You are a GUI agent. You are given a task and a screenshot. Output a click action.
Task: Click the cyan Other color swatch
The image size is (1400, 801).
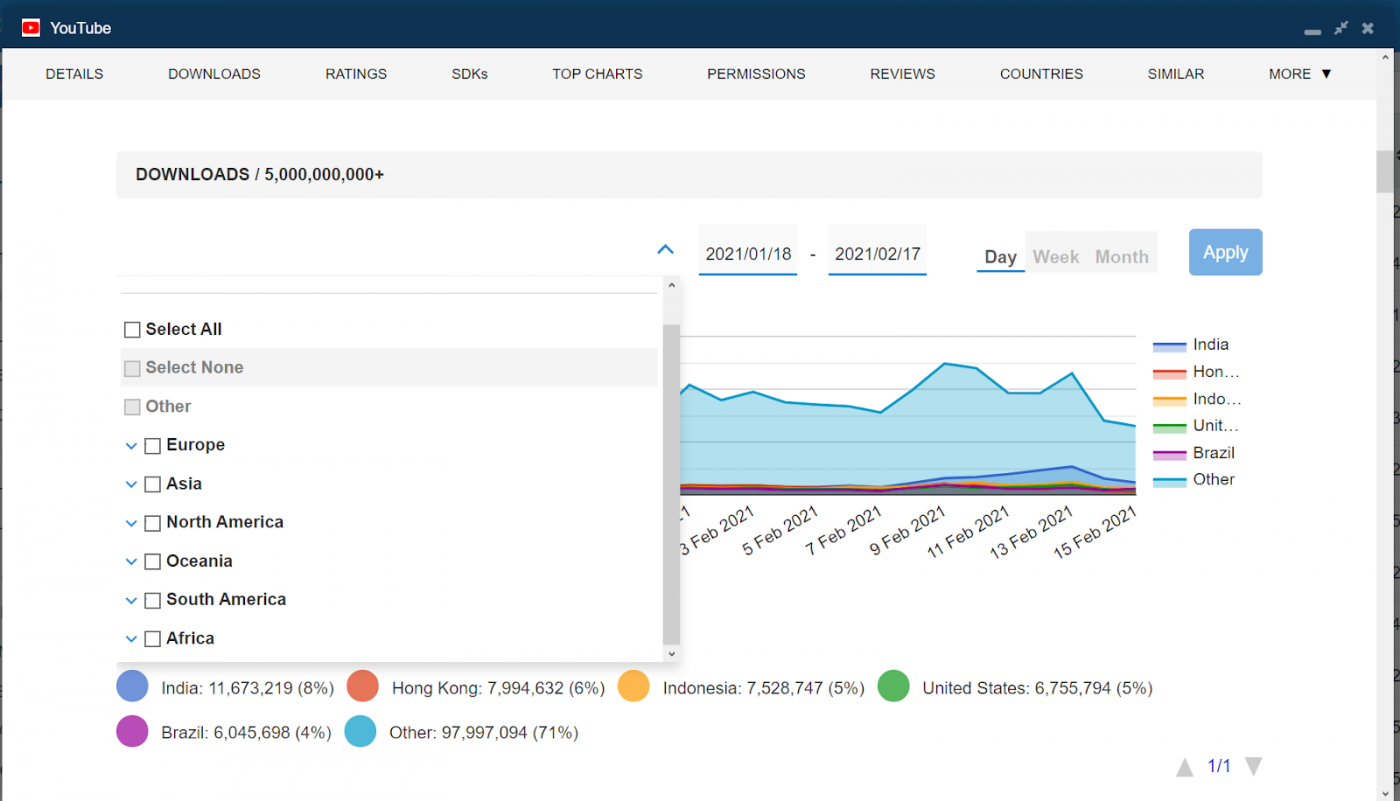pos(1168,480)
